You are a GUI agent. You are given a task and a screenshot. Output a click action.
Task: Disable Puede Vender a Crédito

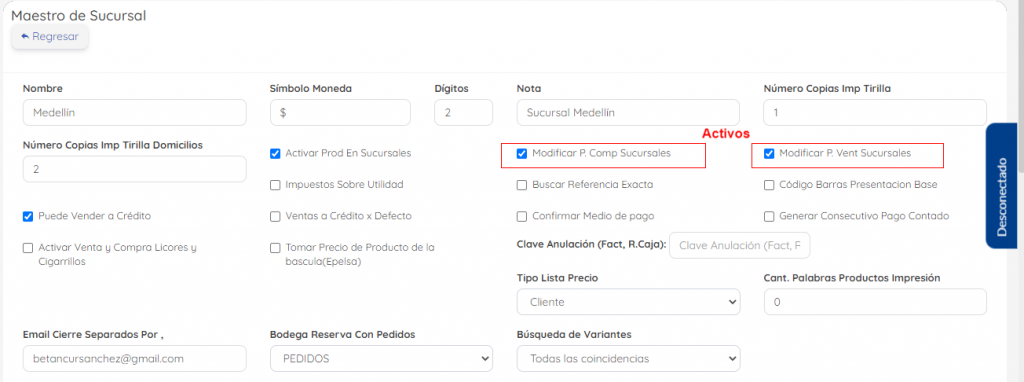[x=28, y=216]
